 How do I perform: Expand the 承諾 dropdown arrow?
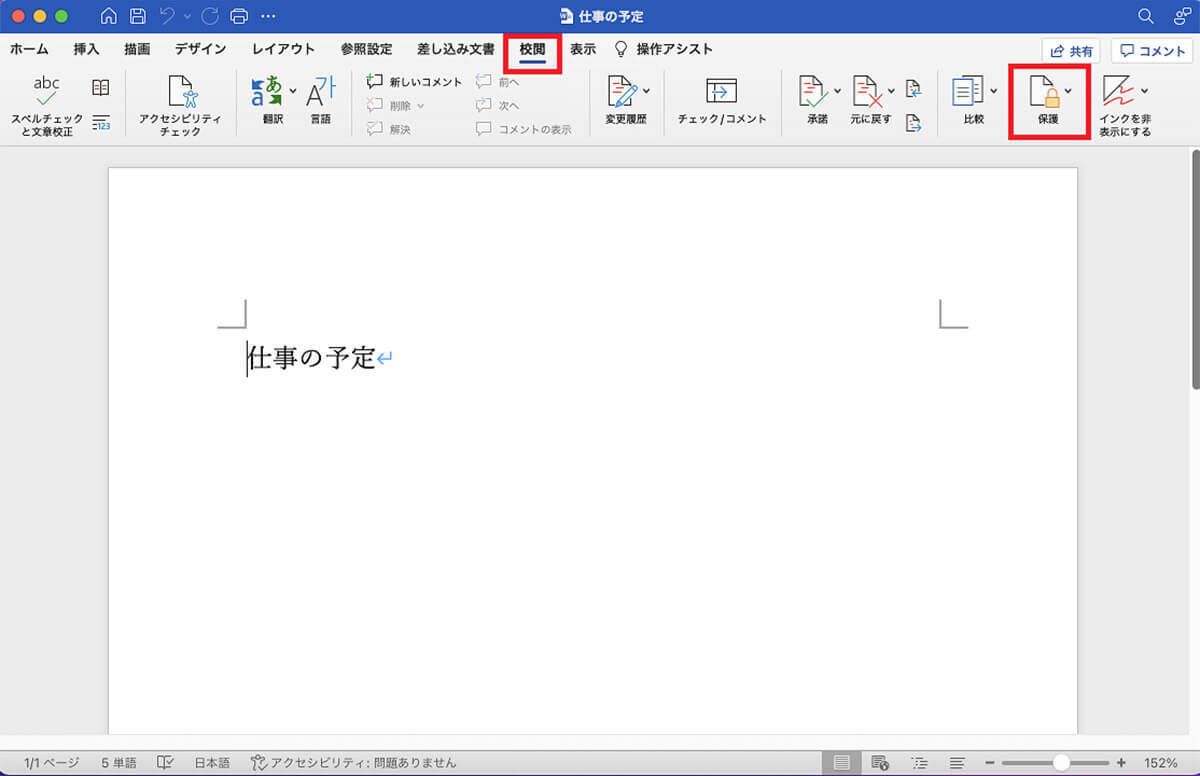coord(837,91)
